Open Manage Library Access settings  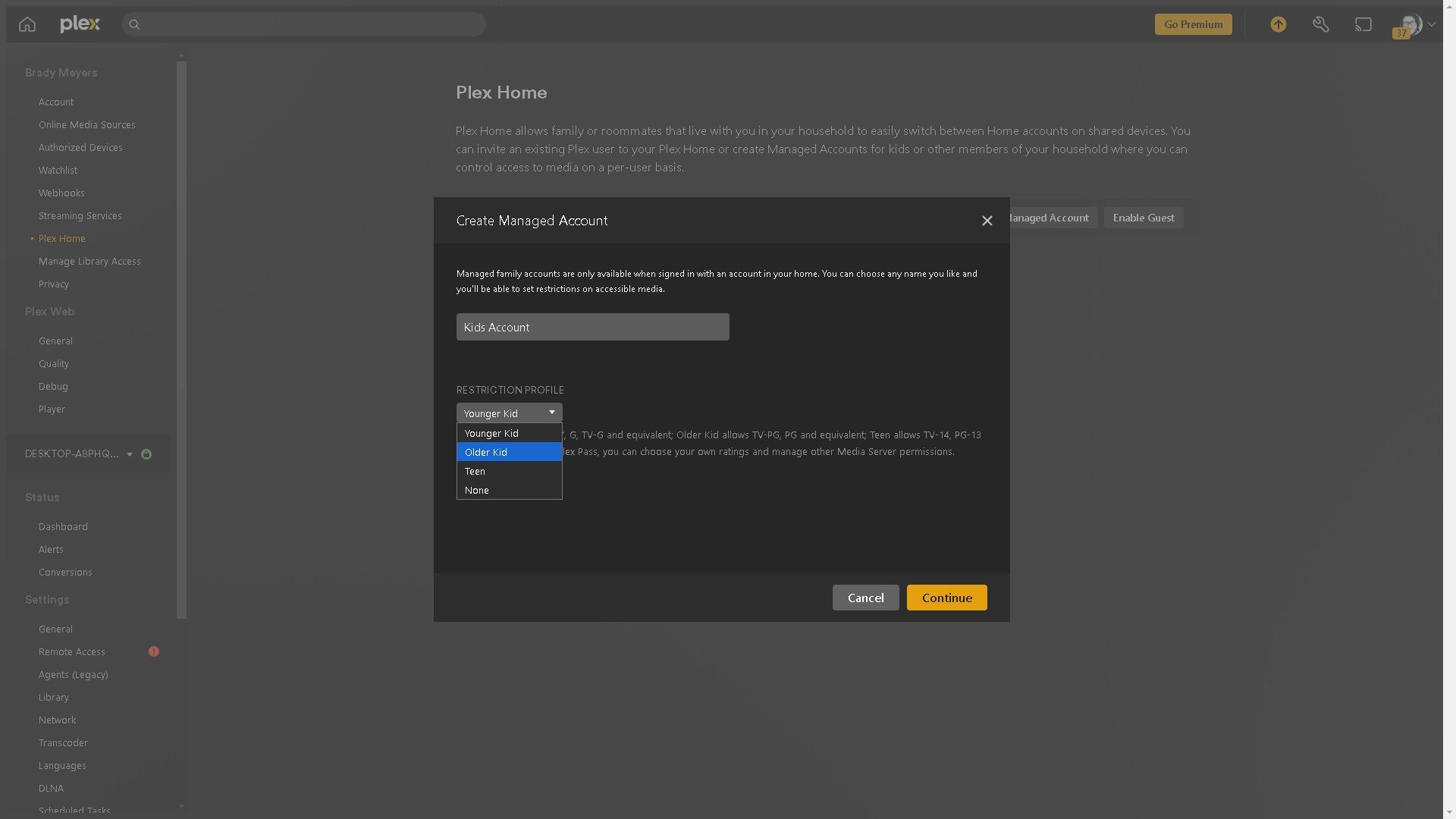point(89,261)
